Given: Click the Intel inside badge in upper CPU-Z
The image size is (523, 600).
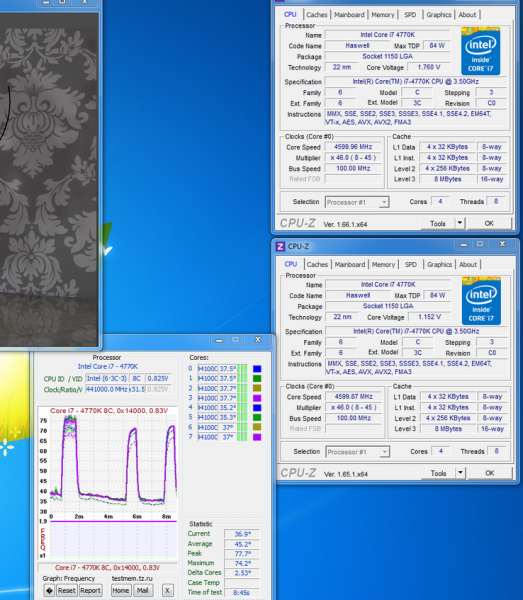Looking at the screenshot, I should (x=480, y=51).
